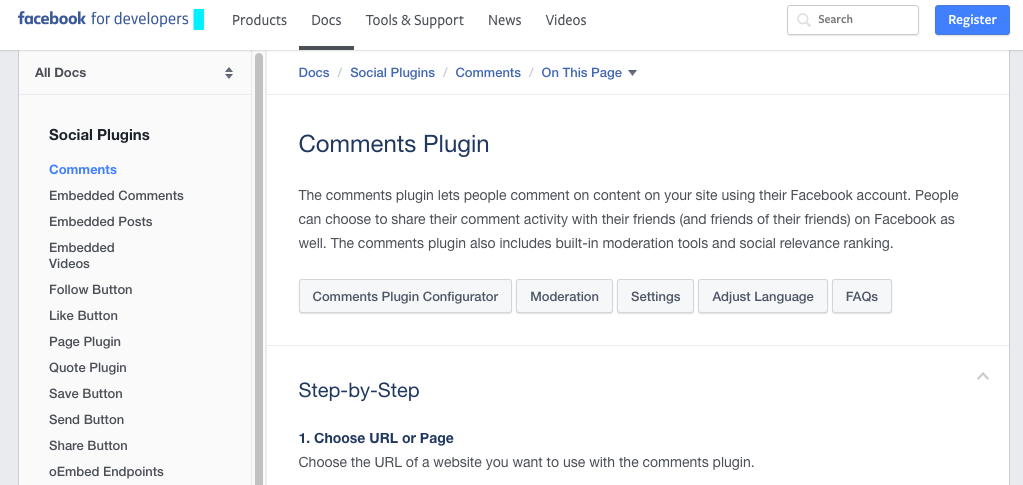The height and width of the screenshot is (485, 1023).
Task: Open the Comments Plugin Configurator
Action: [x=405, y=296]
